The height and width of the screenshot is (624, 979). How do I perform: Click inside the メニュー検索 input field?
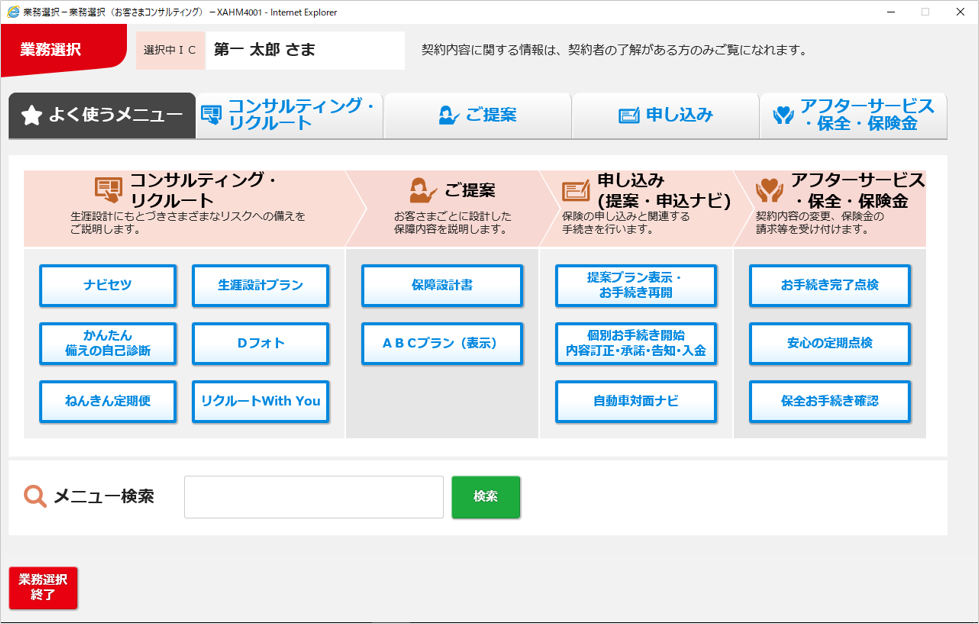pos(313,496)
